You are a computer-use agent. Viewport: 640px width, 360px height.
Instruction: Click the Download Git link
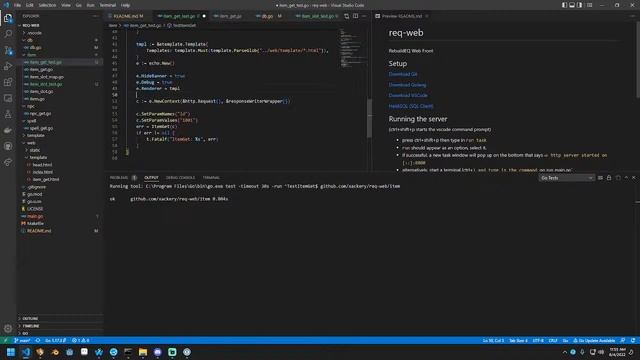[403, 74]
